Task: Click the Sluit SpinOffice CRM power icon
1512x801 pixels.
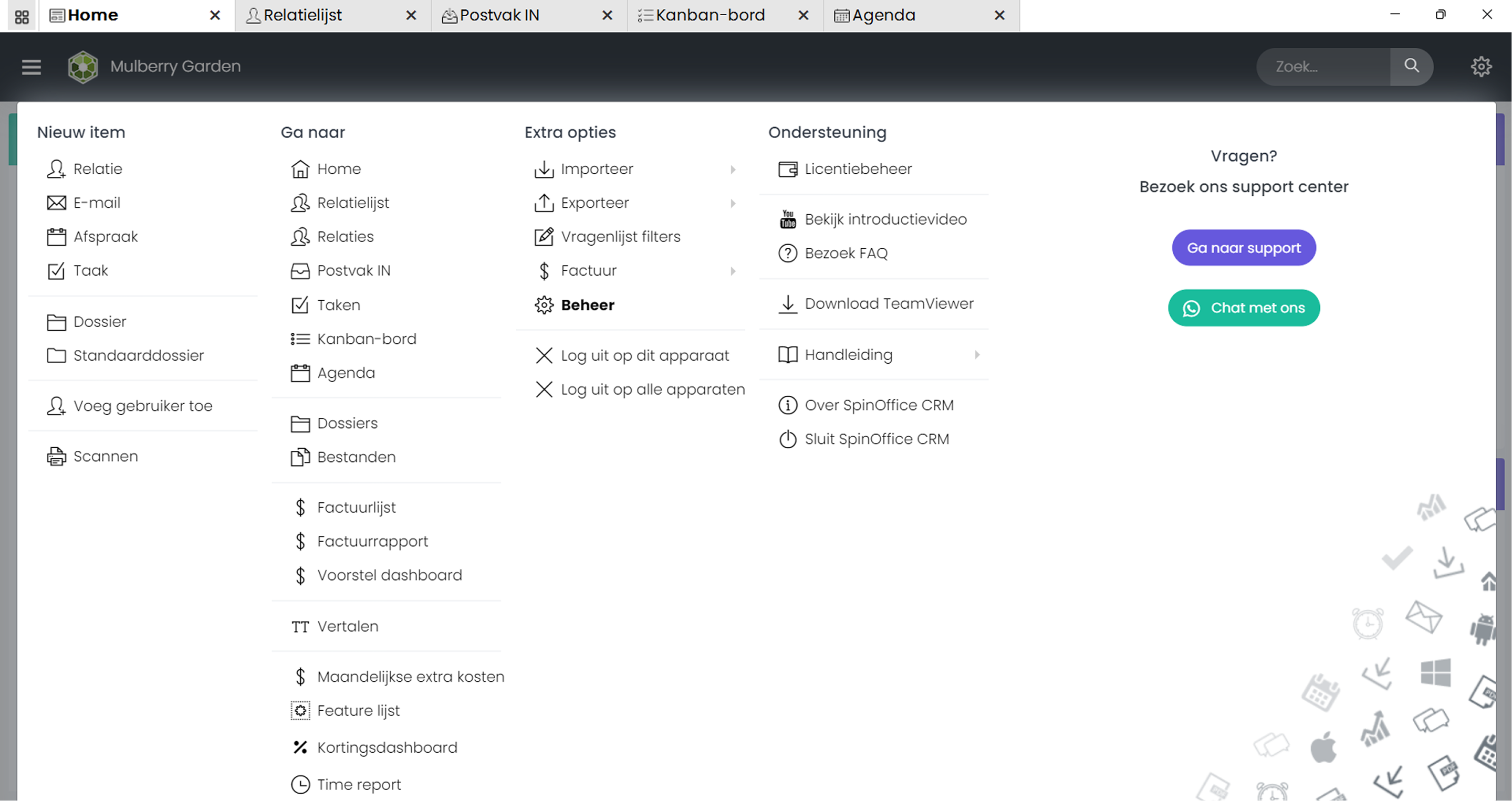Action: [788, 439]
